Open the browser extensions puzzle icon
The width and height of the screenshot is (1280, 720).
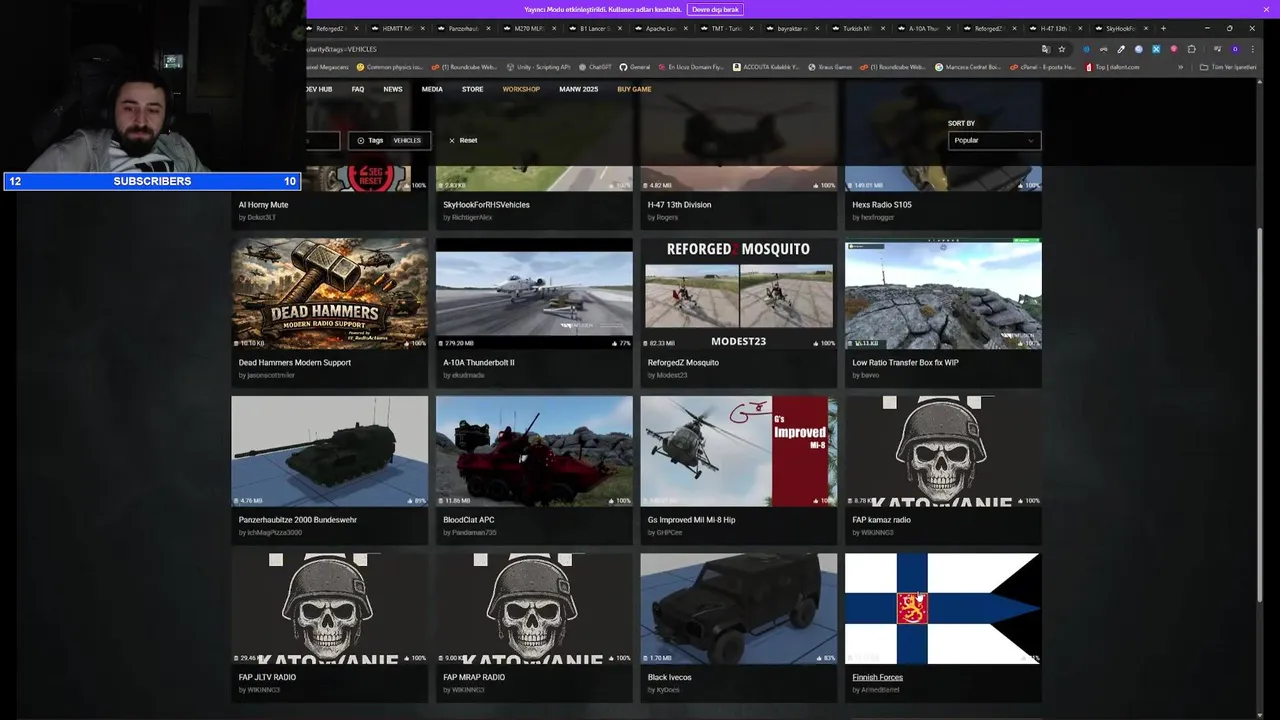(1191, 49)
